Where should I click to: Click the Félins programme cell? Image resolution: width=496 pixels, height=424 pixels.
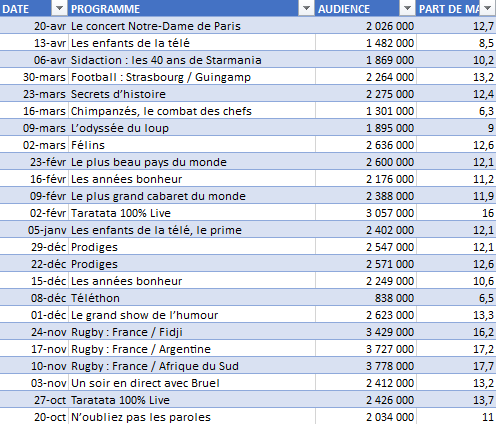(x=192, y=145)
